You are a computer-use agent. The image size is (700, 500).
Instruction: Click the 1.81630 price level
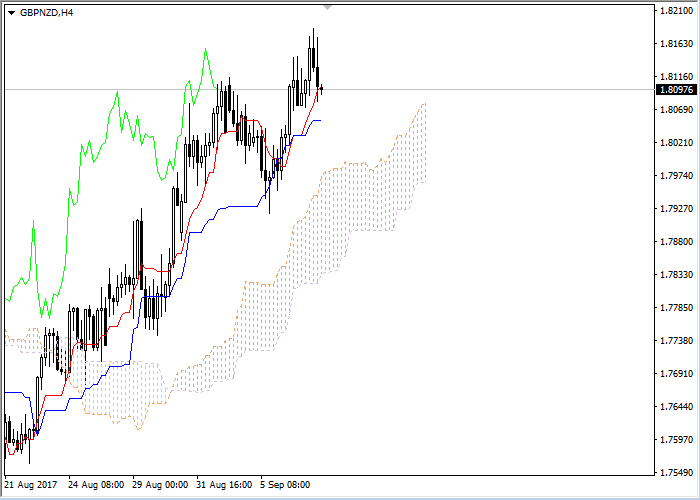pyautogui.click(x=676, y=44)
